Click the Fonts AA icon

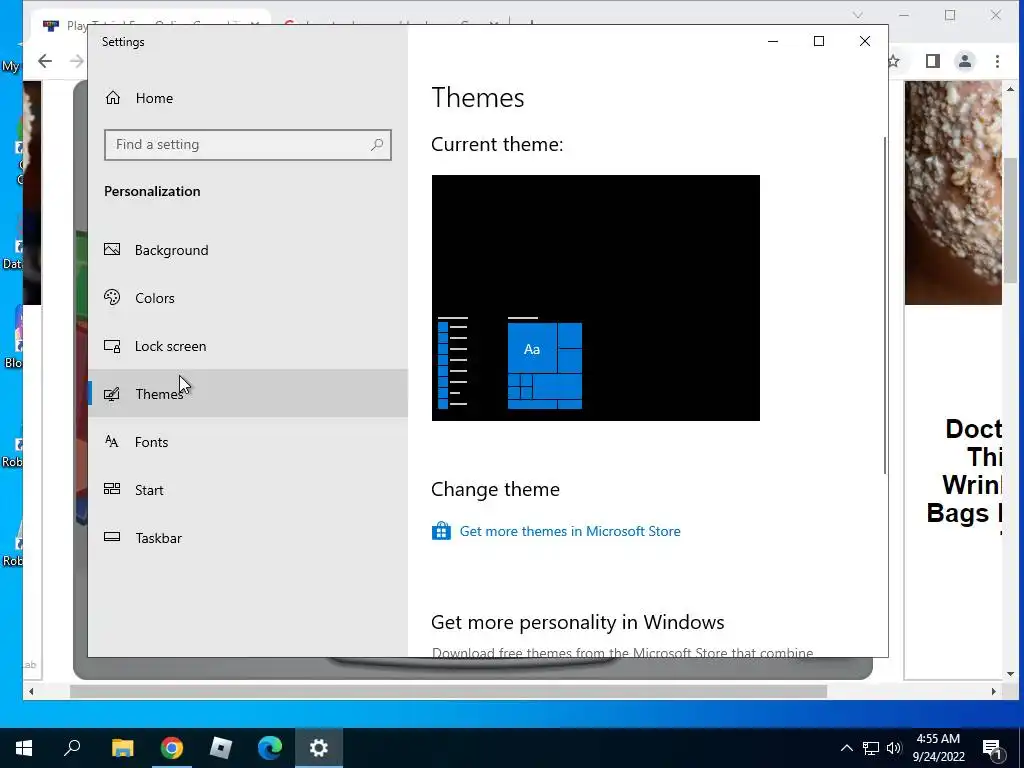click(x=112, y=441)
